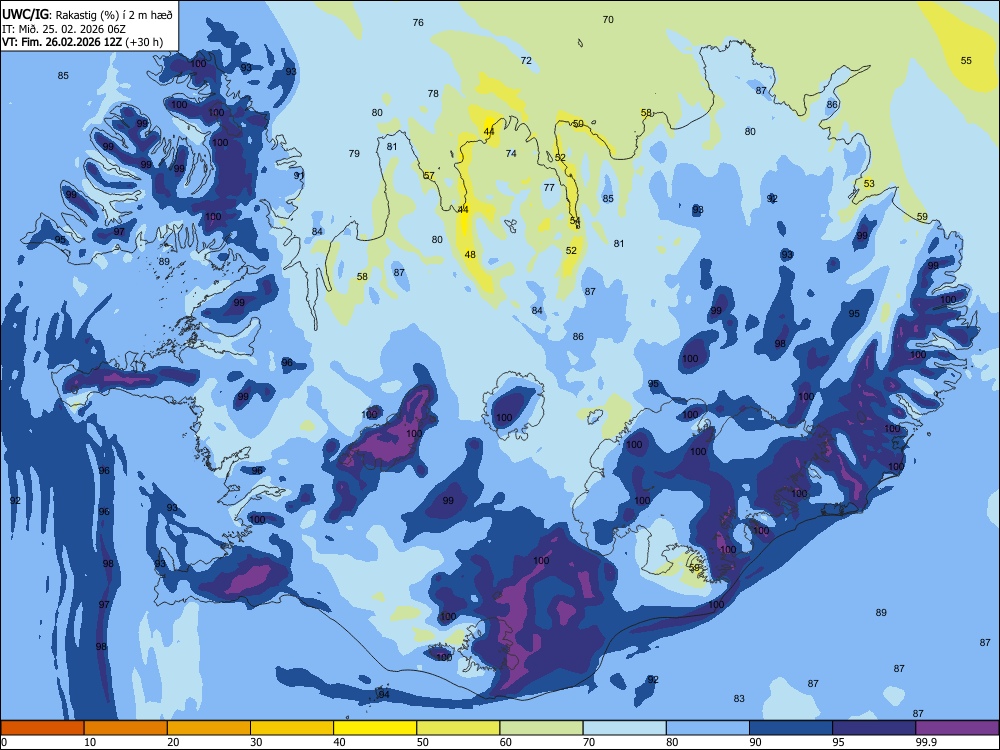
Task: Click the legend scale label '90'
Action: click(x=756, y=742)
